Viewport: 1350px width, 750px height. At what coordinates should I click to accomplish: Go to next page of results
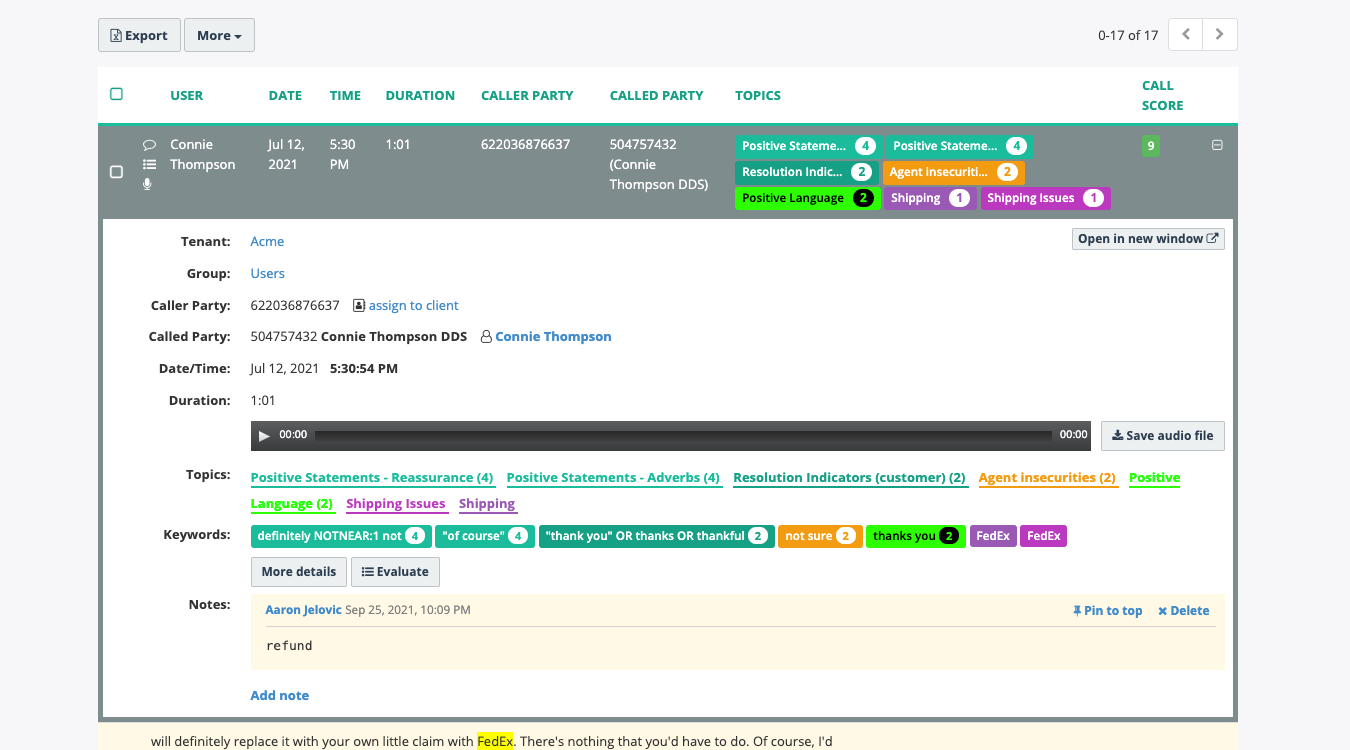point(1220,34)
